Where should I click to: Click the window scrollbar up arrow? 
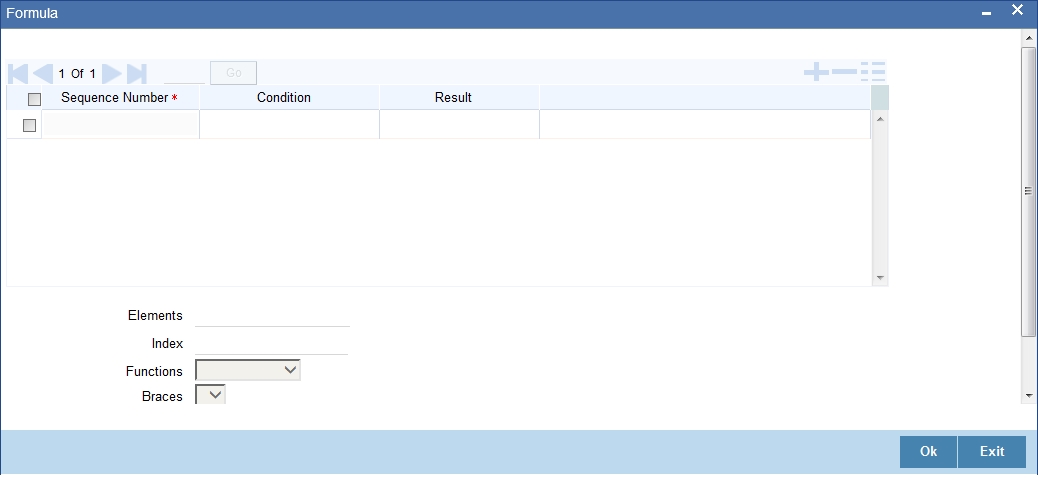tap(1029, 38)
